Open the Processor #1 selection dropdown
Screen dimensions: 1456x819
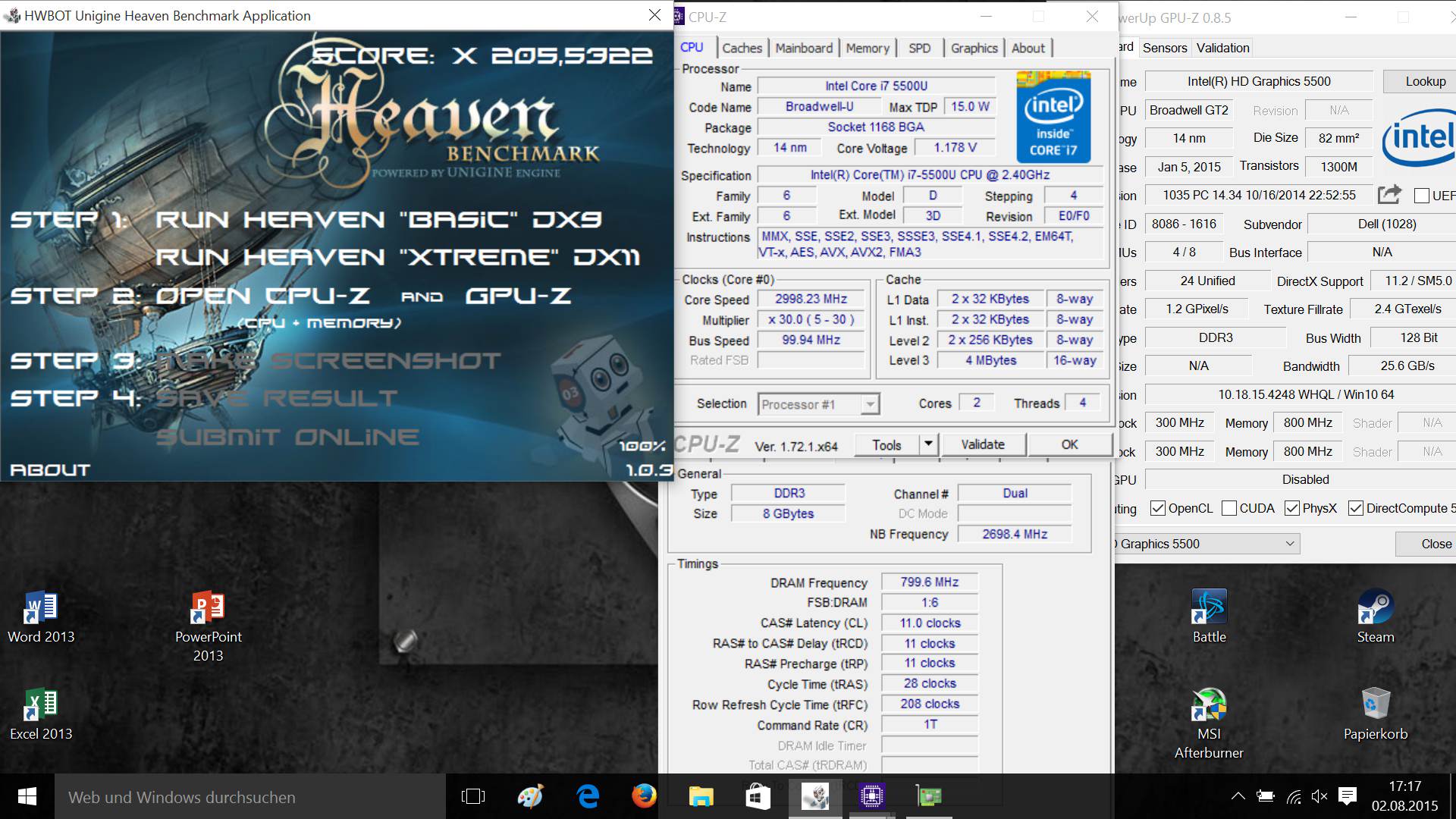(819, 404)
